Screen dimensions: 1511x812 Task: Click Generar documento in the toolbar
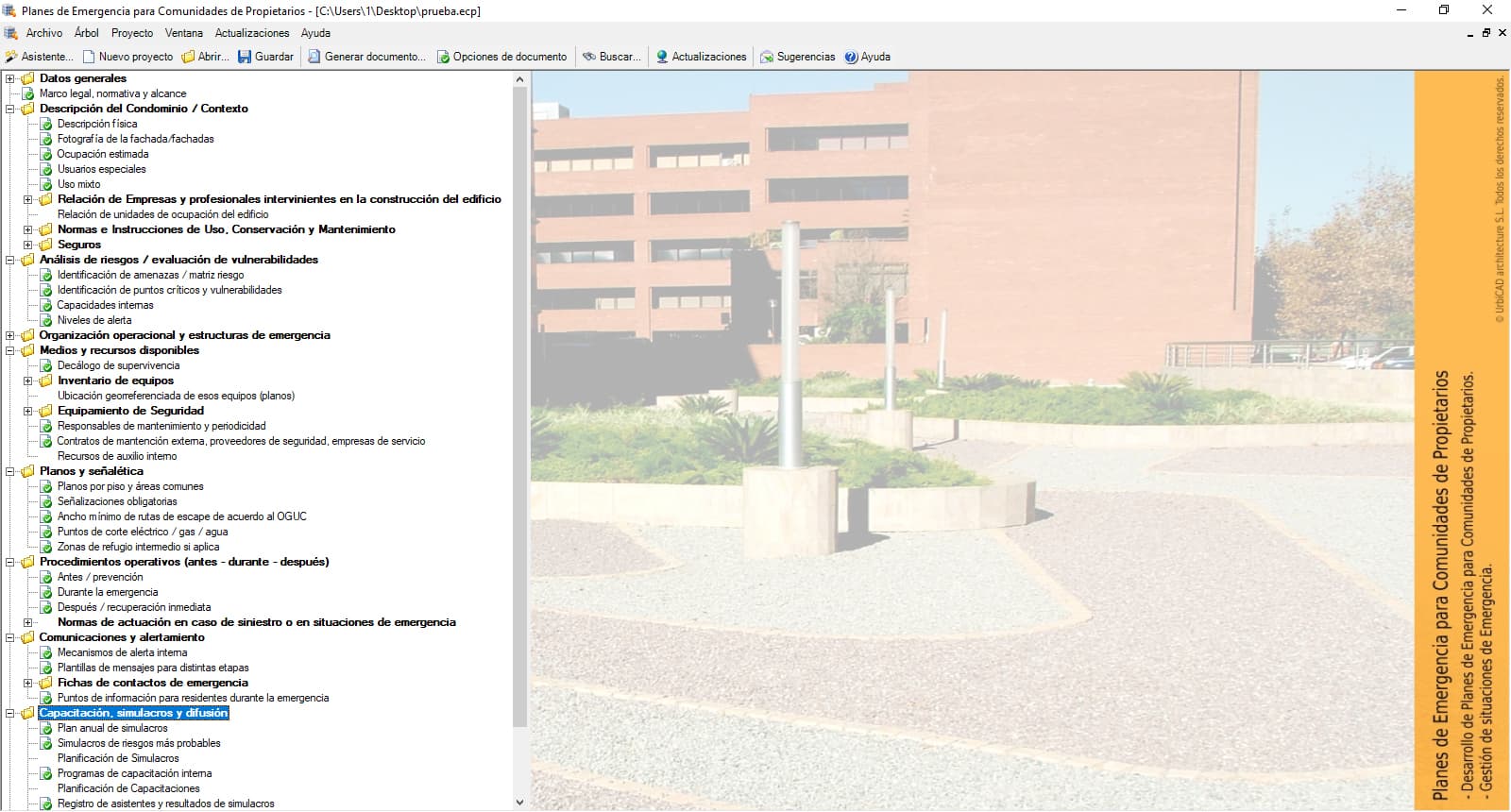366,57
